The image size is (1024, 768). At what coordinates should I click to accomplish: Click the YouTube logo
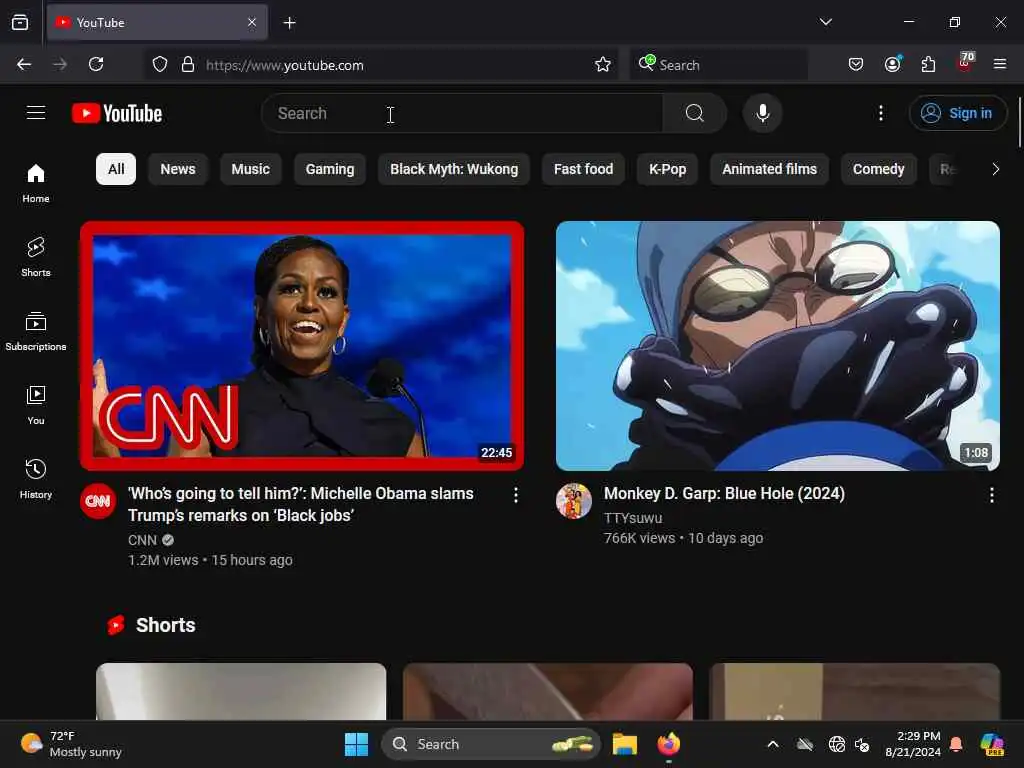tap(117, 113)
